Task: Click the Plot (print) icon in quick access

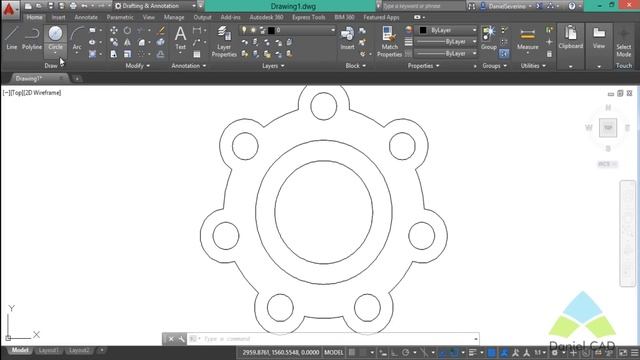Action: click(x=73, y=6)
